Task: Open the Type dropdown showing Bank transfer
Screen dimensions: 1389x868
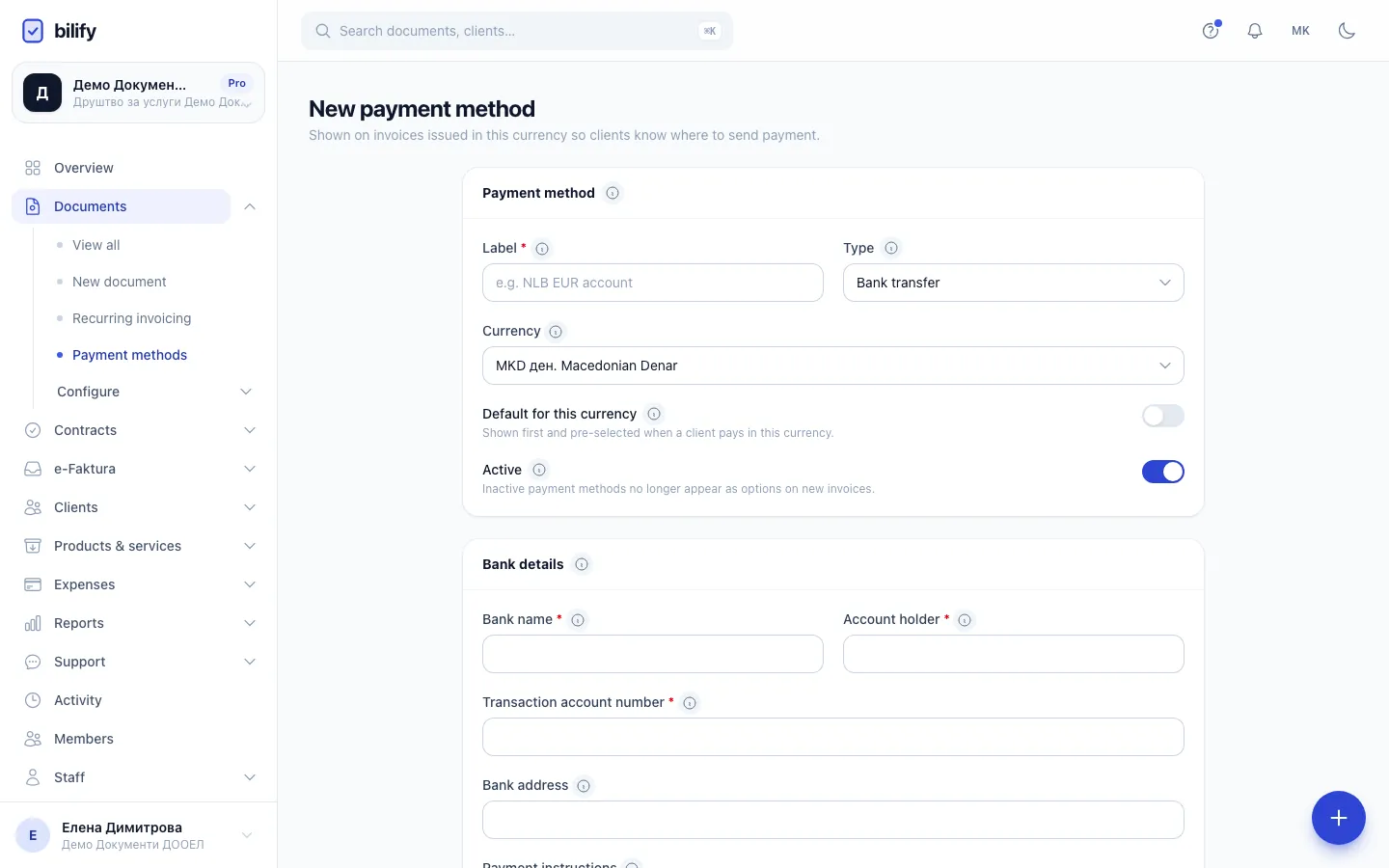Action: point(1014,283)
